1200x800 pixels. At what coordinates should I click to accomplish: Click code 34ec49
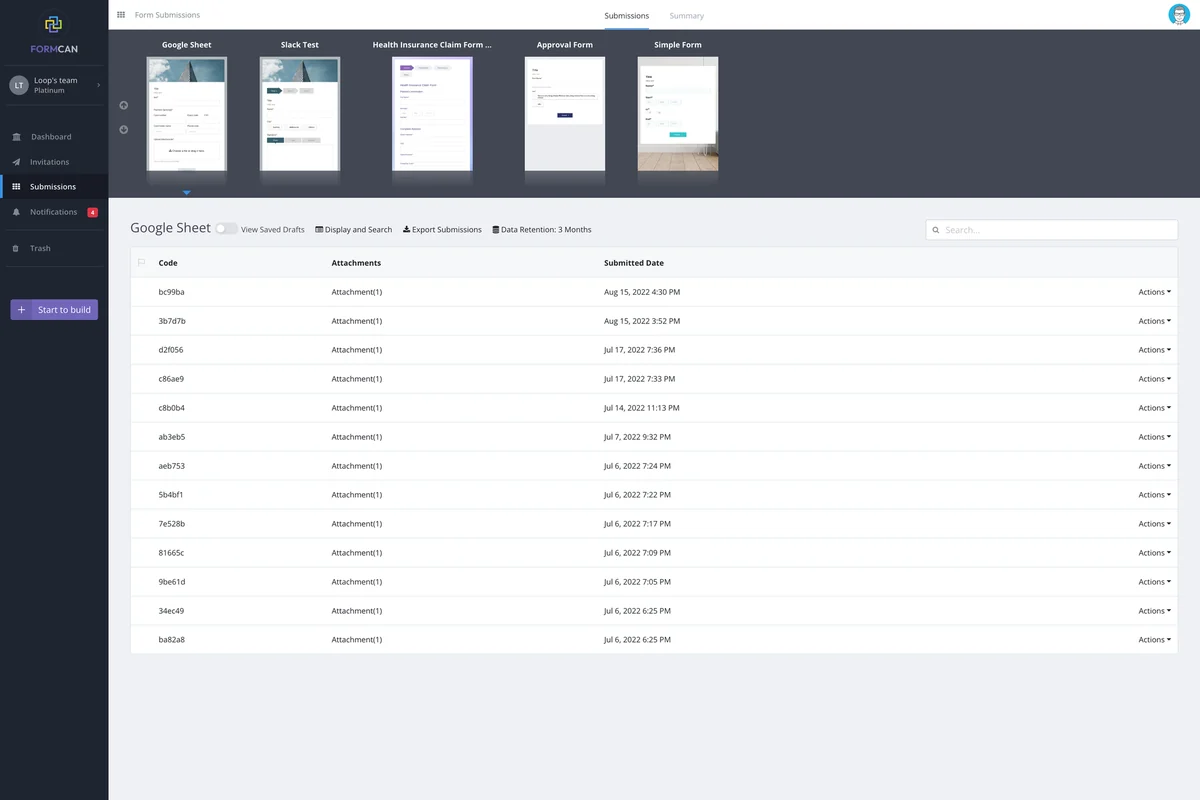pos(171,611)
